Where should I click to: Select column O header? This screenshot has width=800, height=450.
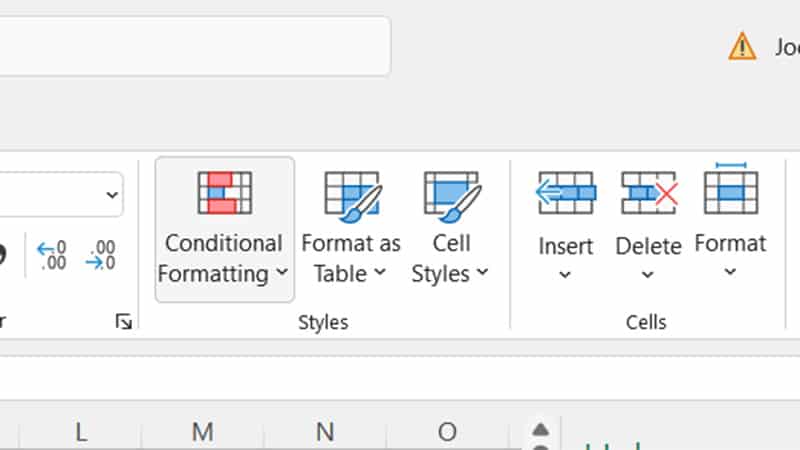coord(447,432)
